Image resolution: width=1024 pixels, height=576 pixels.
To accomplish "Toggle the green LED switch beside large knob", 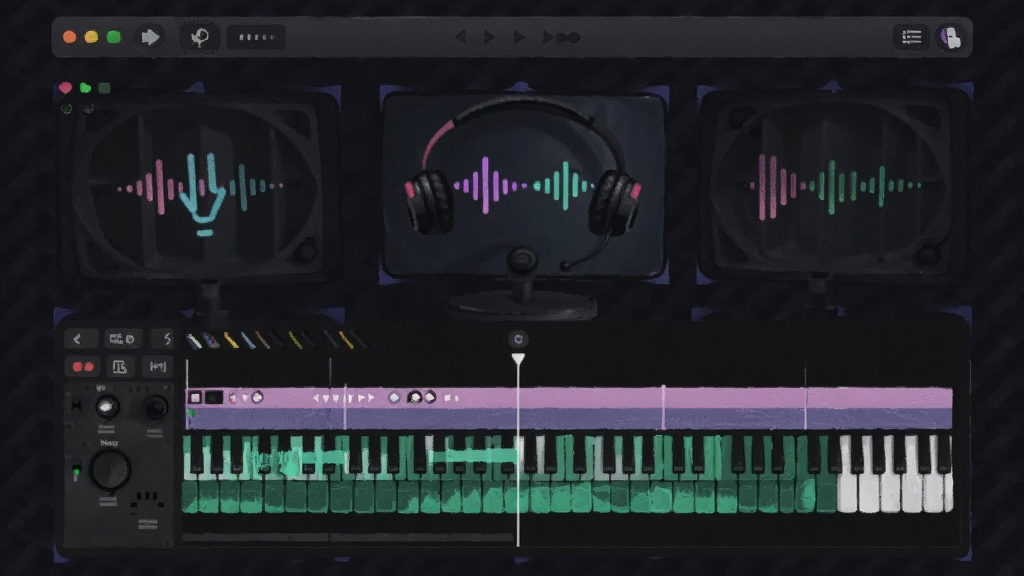I will pos(76,473).
